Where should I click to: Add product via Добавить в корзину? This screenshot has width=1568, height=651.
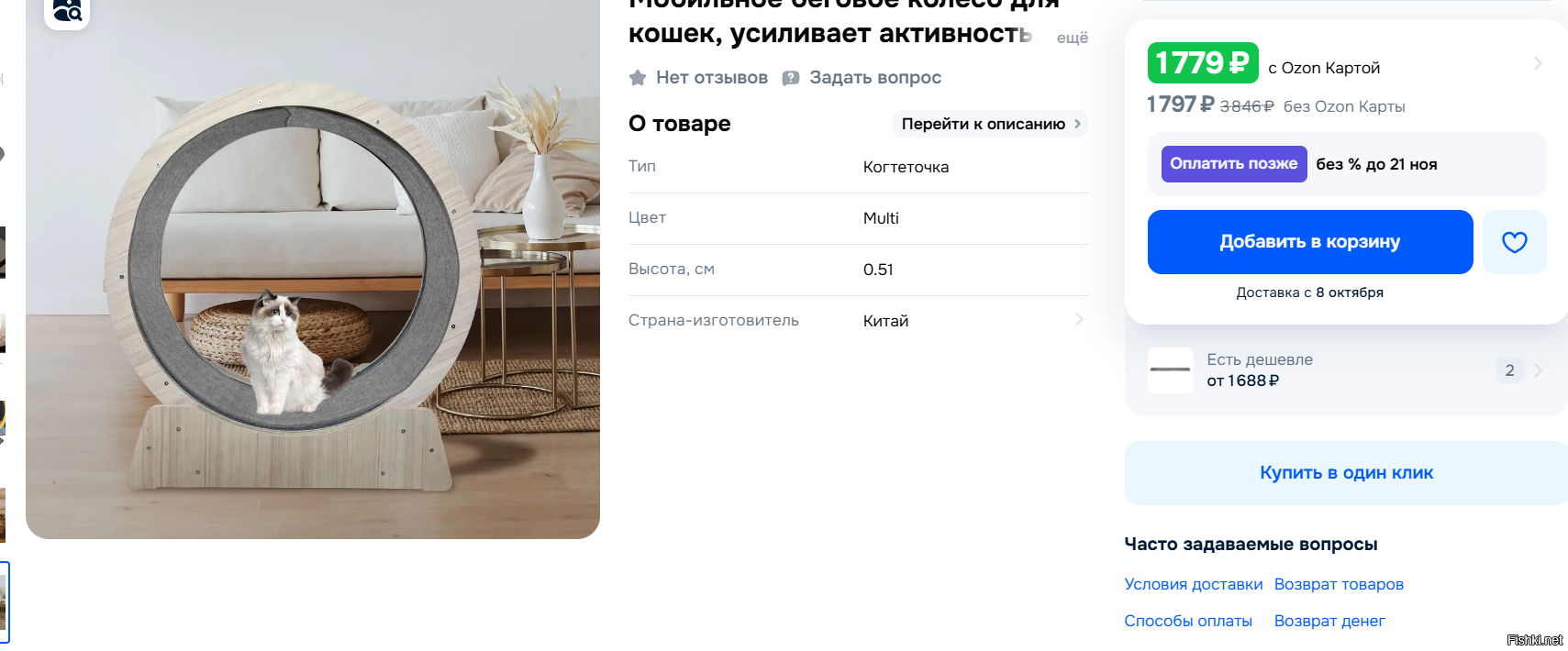pyautogui.click(x=1310, y=242)
